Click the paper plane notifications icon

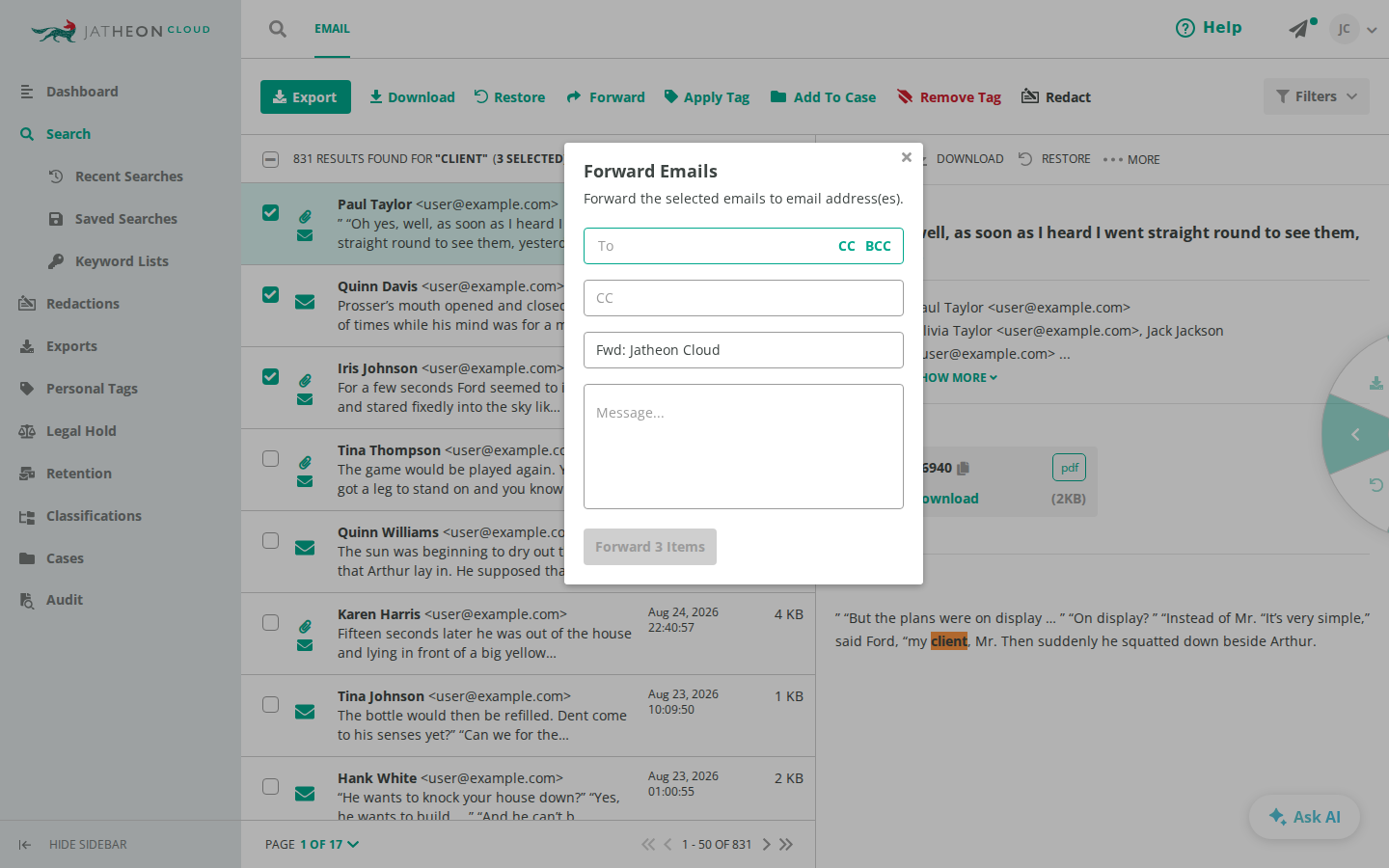point(1299,29)
